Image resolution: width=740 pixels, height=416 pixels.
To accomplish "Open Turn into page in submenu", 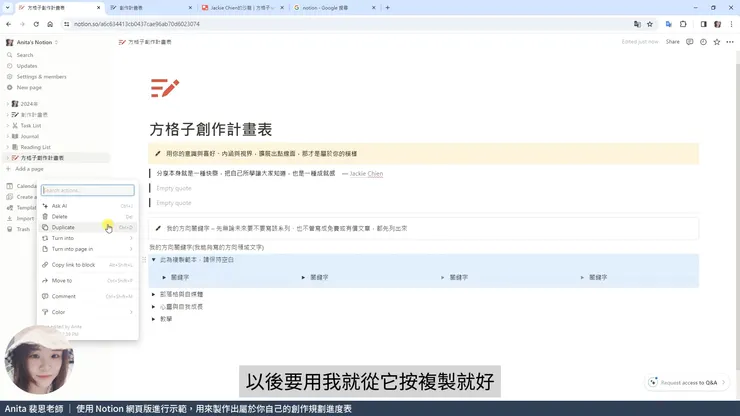I will point(87,249).
